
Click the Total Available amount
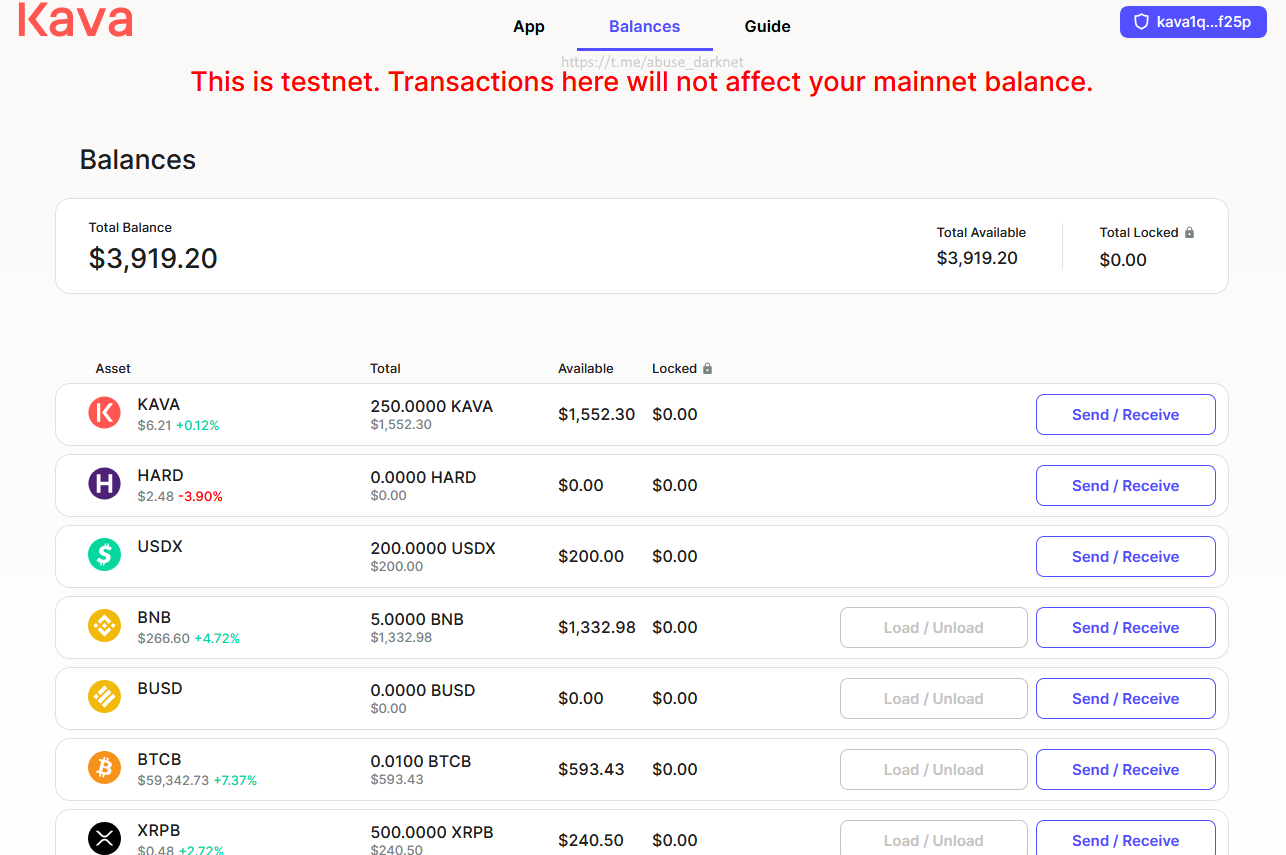[977, 258]
